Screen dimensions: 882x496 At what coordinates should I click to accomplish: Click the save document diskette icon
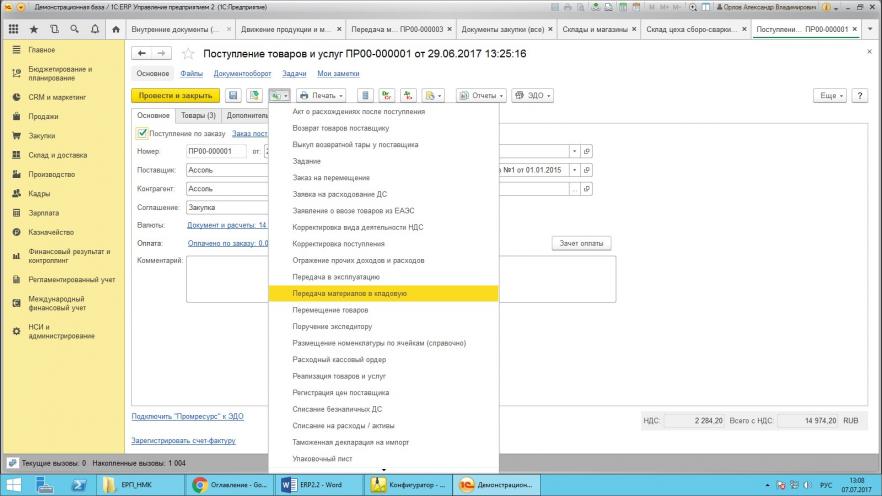[233, 95]
